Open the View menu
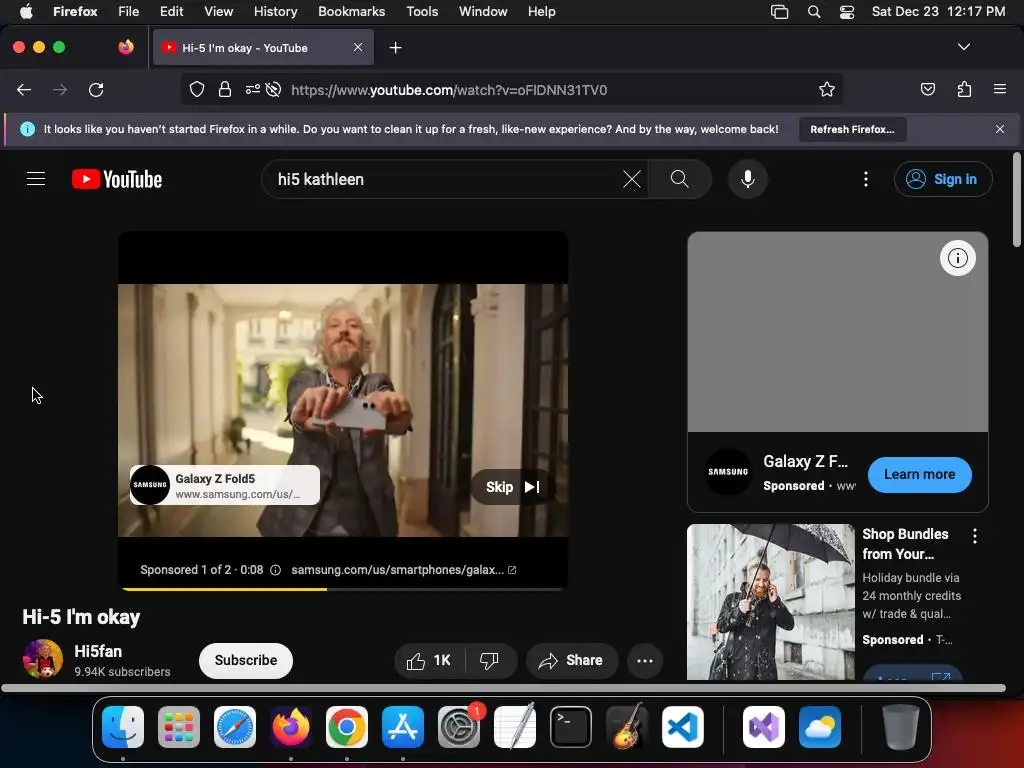This screenshot has width=1024, height=768. click(x=218, y=11)
